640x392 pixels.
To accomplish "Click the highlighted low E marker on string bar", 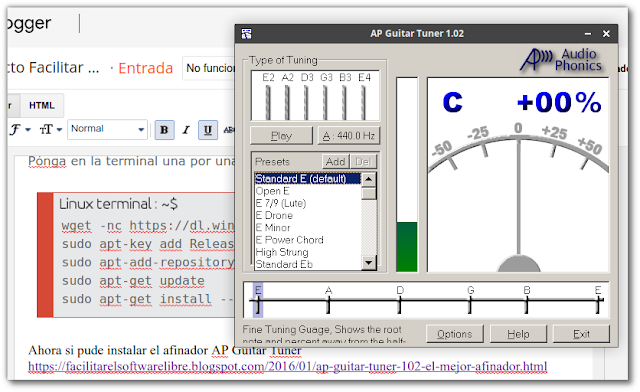I will tap(258, 300).
